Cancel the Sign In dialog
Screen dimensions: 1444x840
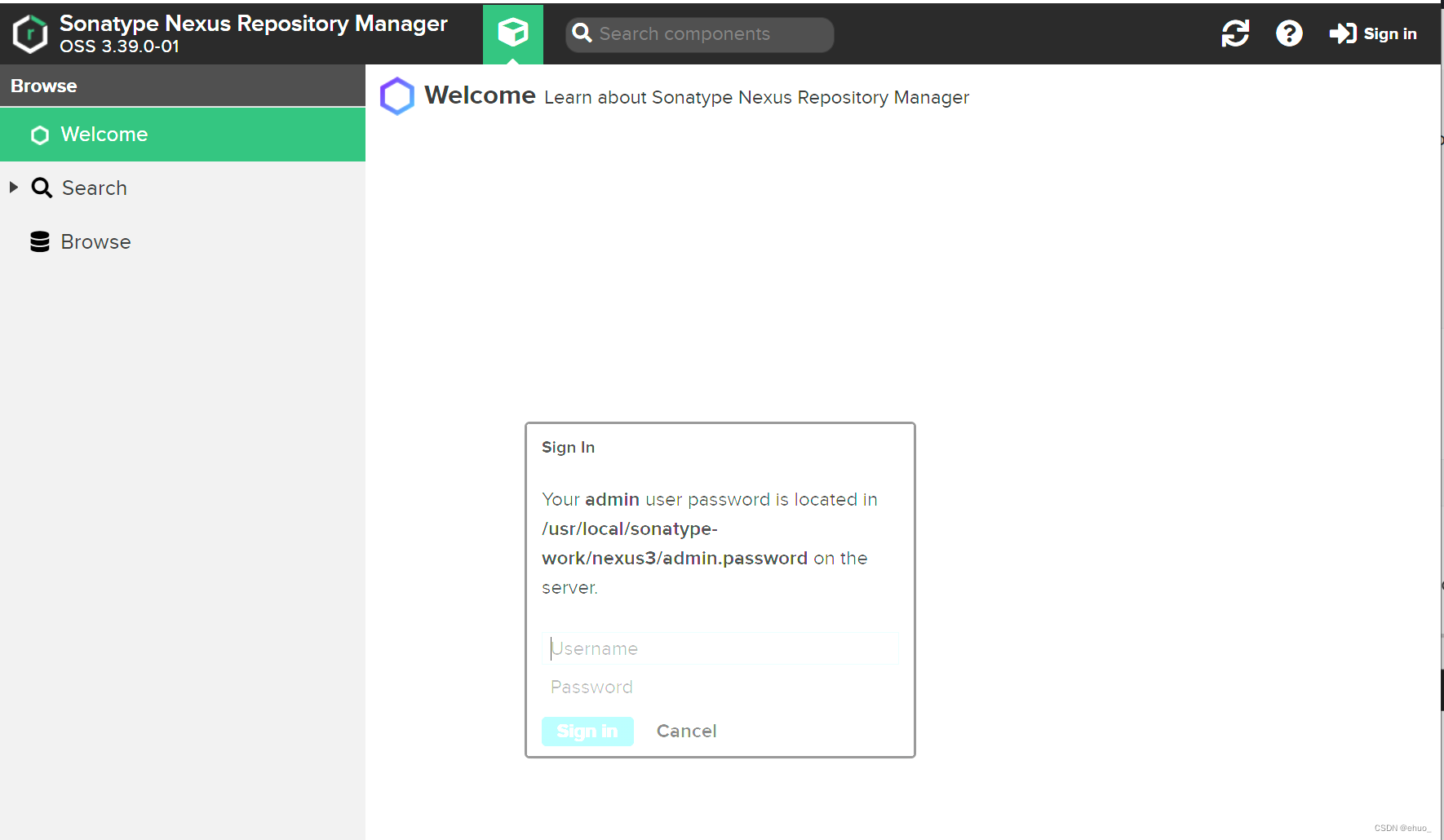(x=687, y=732)
